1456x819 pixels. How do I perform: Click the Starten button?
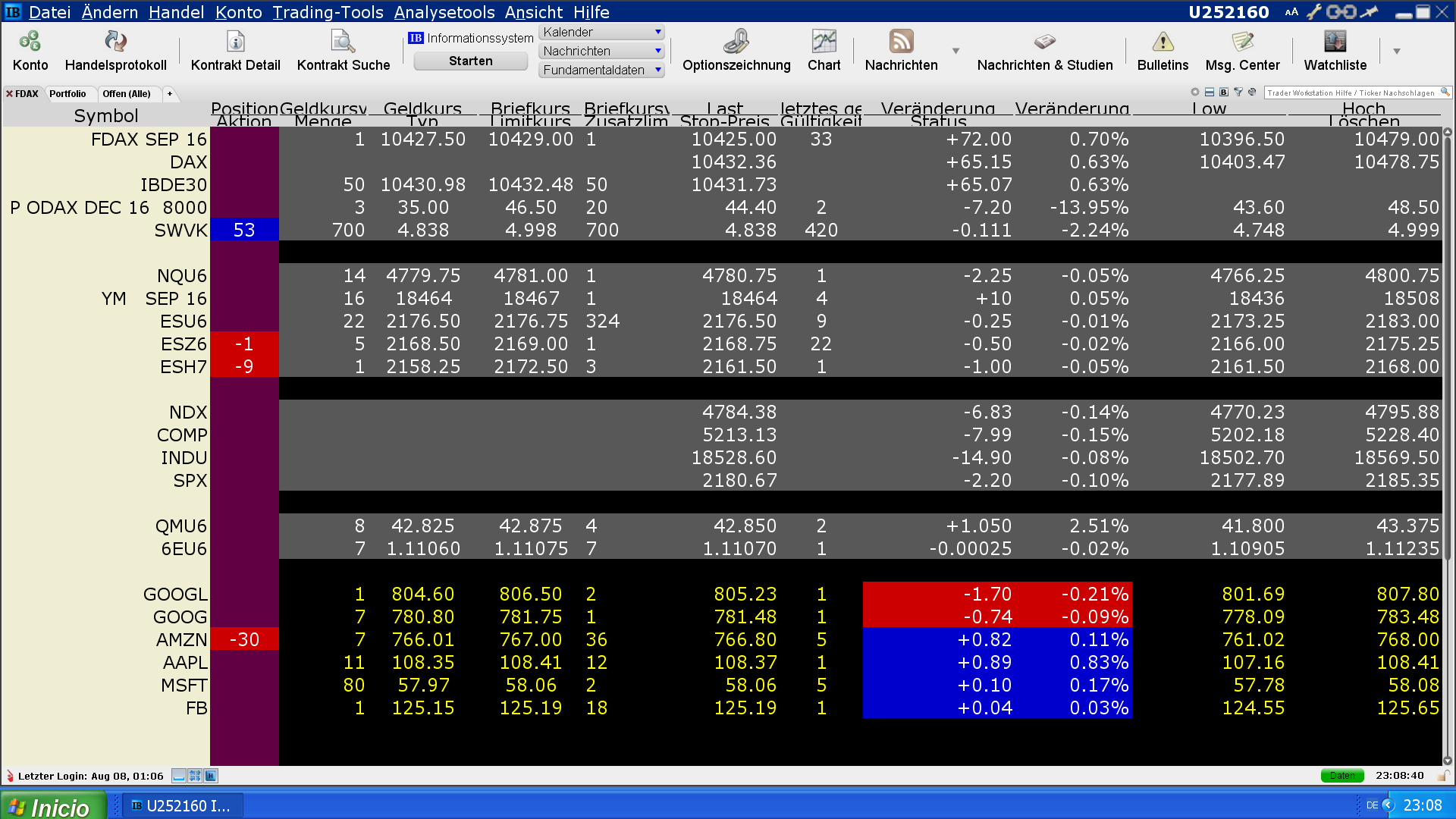coord(470,61)
